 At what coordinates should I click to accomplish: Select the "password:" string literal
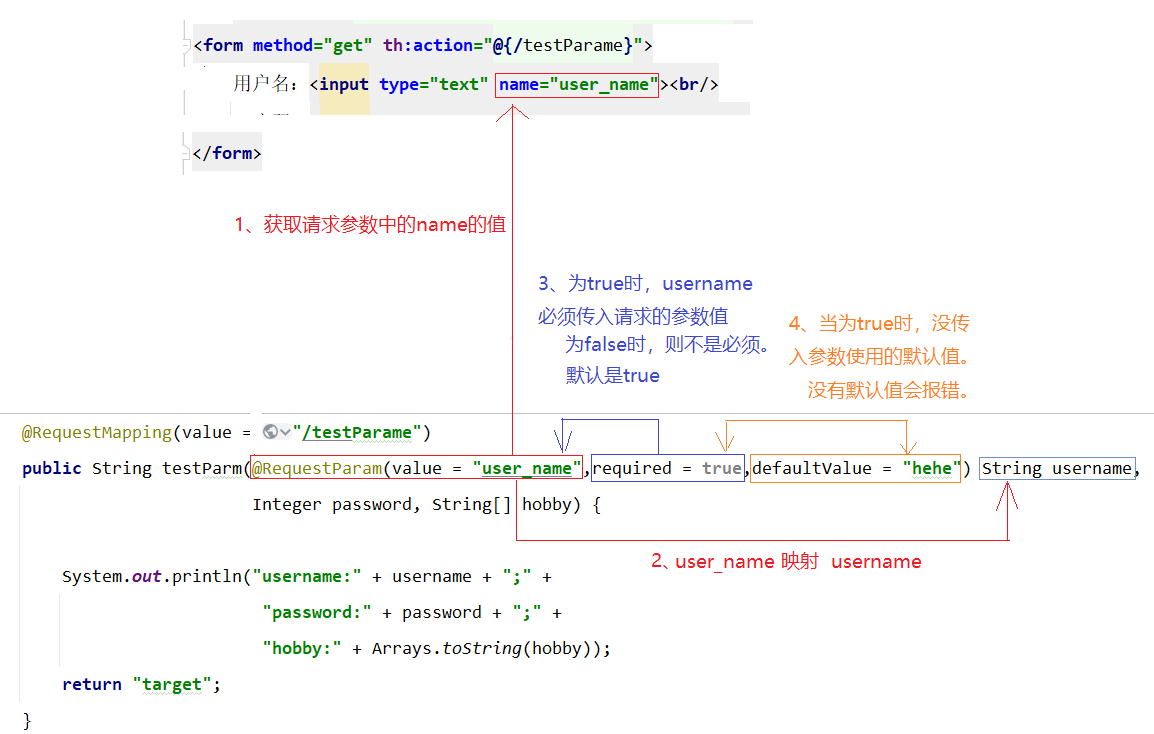[317, 613]
